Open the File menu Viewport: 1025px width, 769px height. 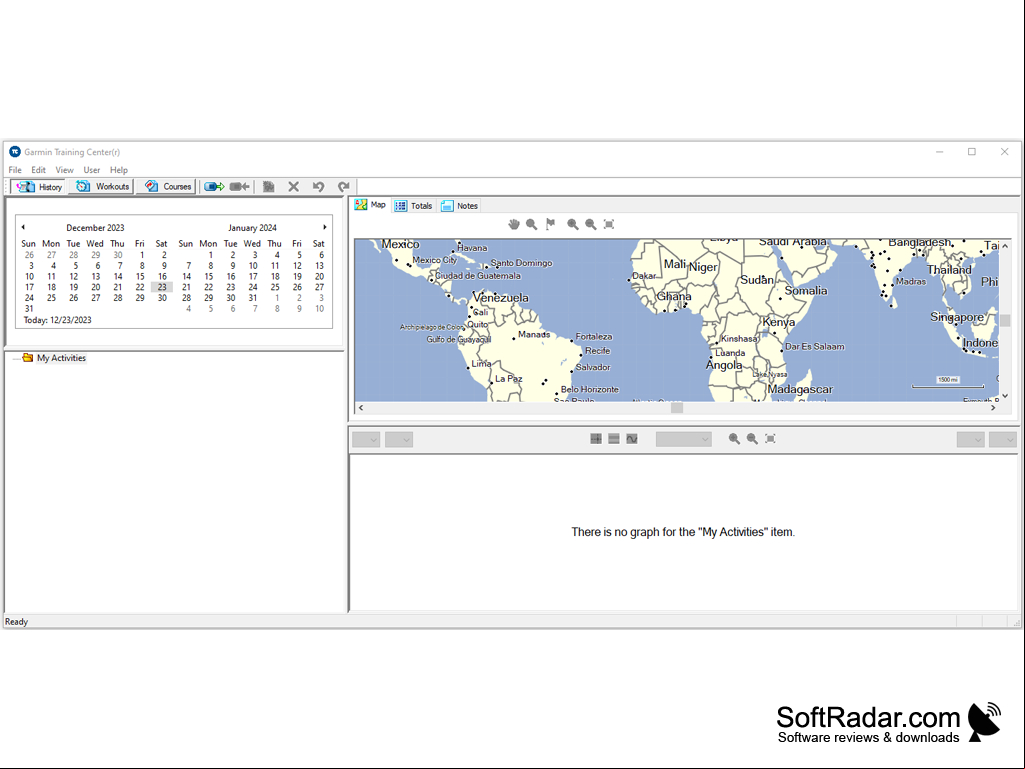15,170
